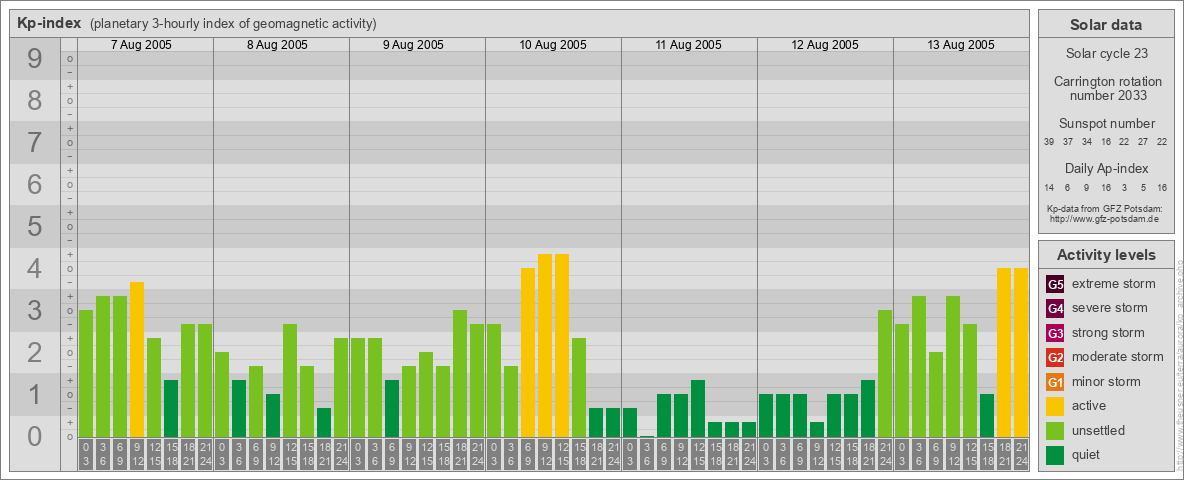Click the unsettled legend label text
1184x480 pixels.
(x=1098, y=431)
